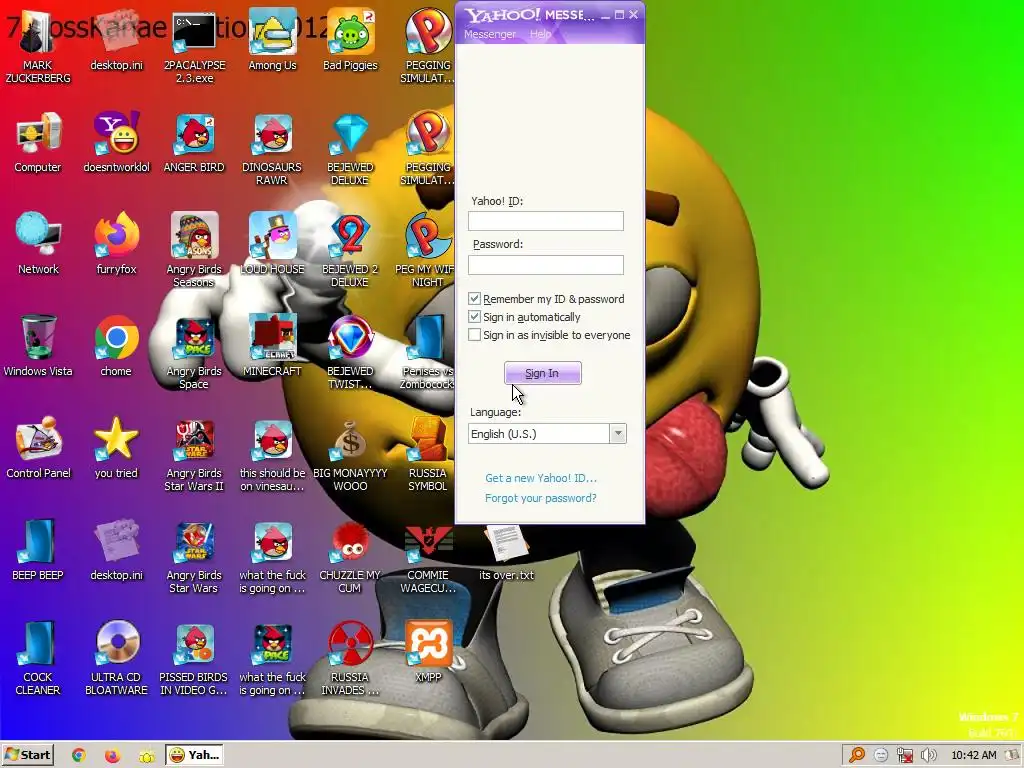Expand the Language dropdown
Screen dimensions: 1024x768
tap(618, 434)
